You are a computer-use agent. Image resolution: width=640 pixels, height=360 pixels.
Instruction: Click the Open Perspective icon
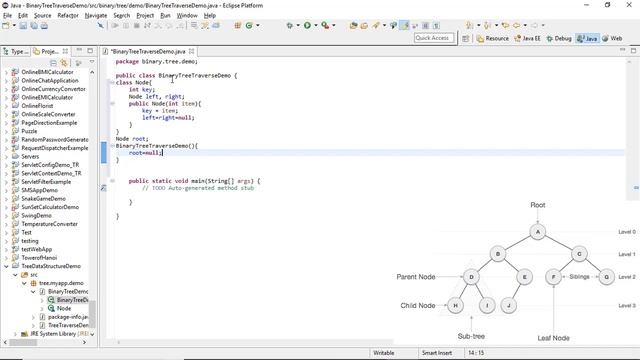[465, 38]
